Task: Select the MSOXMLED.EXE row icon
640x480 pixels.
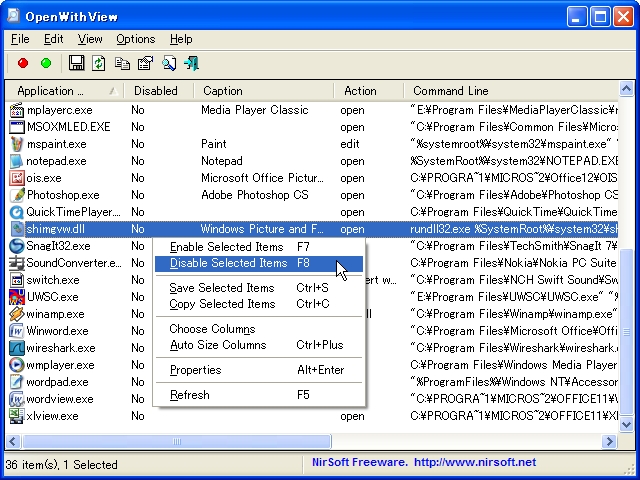Action: 17,127
